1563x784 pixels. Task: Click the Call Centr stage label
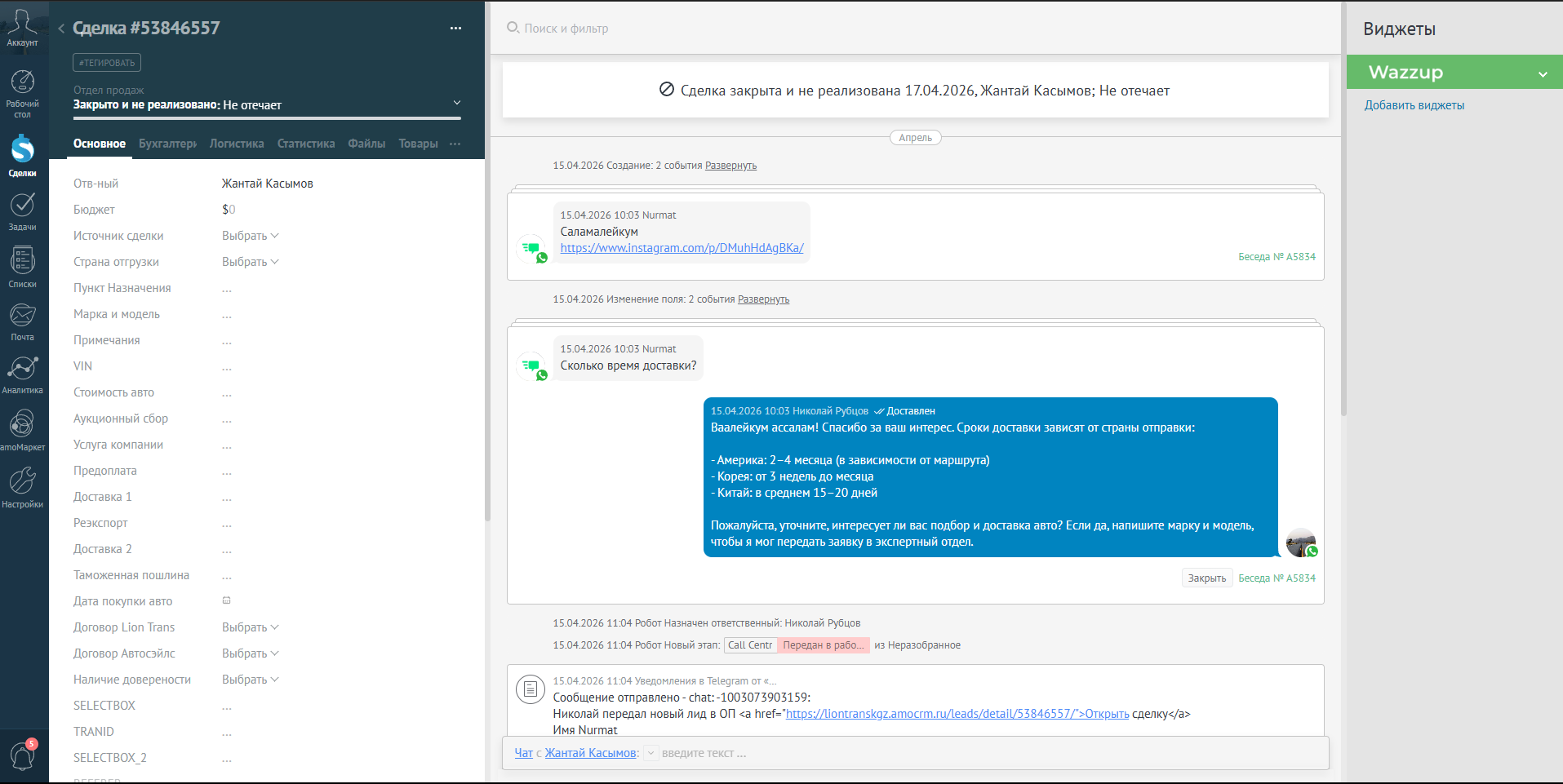pyautogui.click(x=750, y=645)
